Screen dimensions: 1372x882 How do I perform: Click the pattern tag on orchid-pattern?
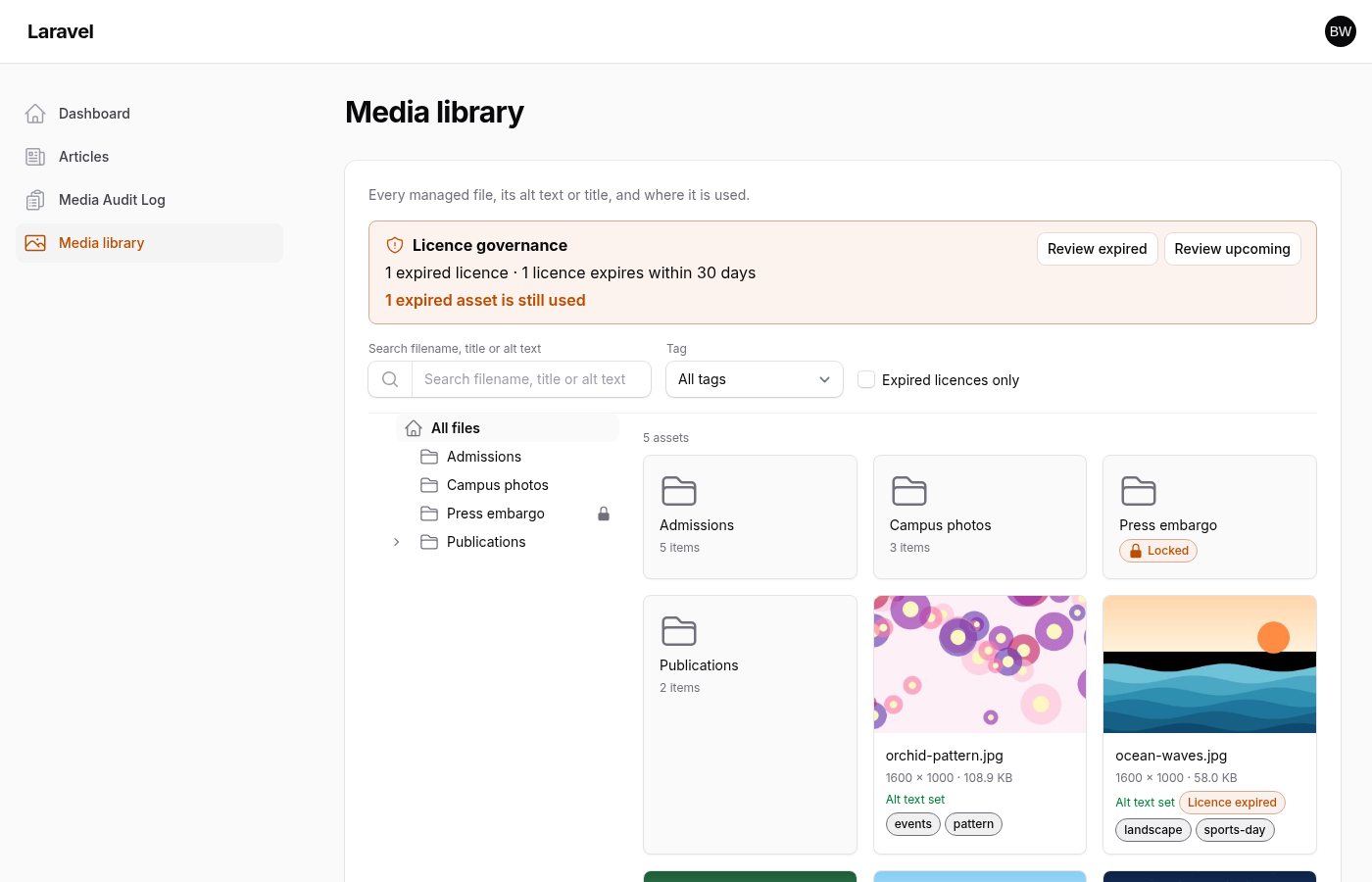coord(973,824)
